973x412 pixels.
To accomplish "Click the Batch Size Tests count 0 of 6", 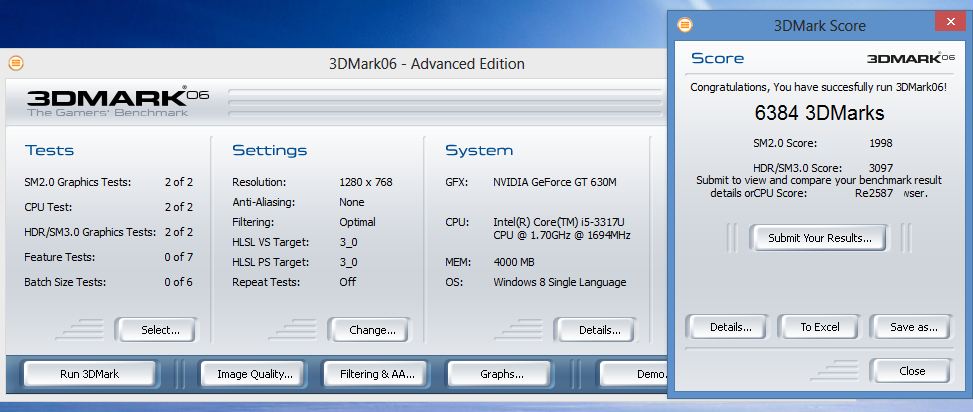I will (x=179, y=282).
